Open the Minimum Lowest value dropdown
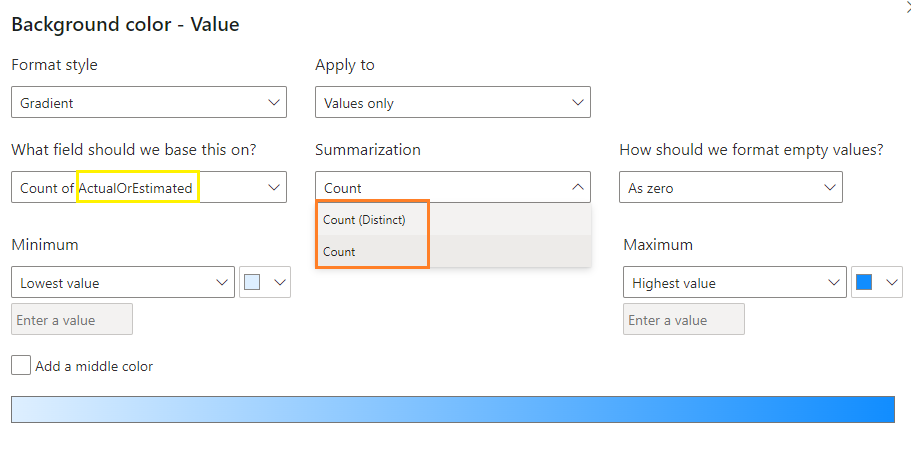 tap(123, 282)
